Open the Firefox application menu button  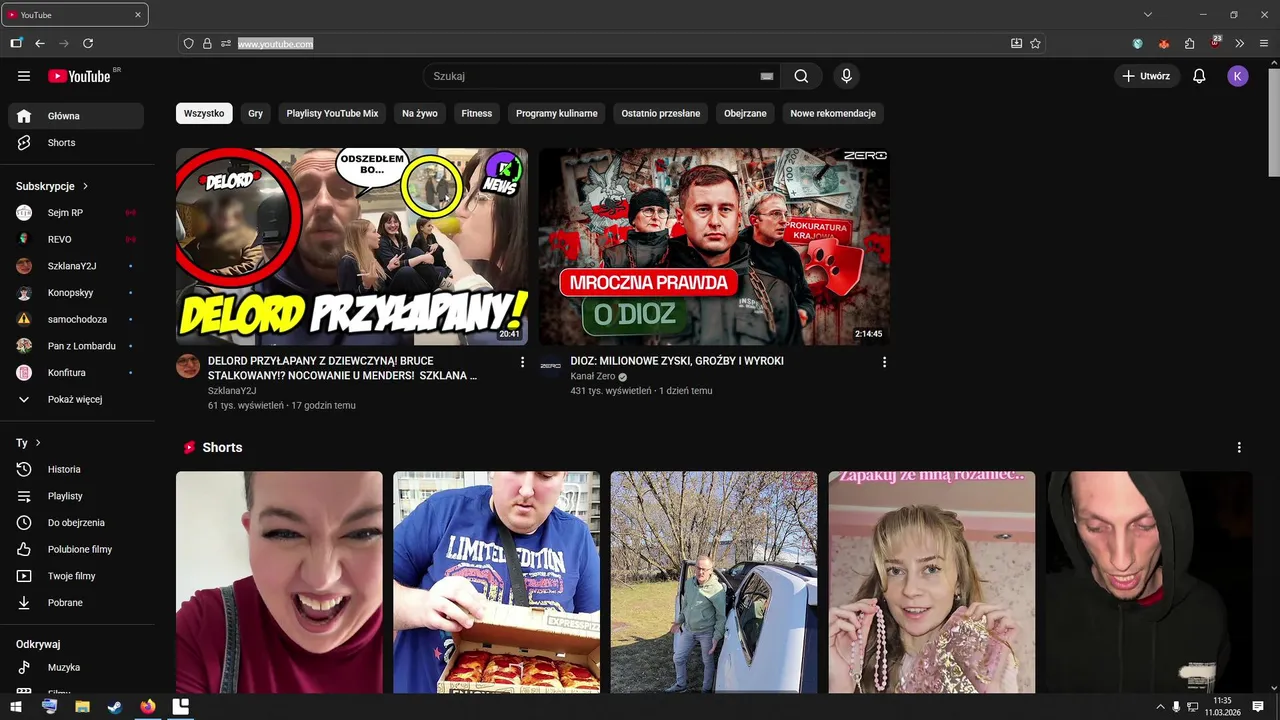pyautogui.click(x=1264, y=44)
